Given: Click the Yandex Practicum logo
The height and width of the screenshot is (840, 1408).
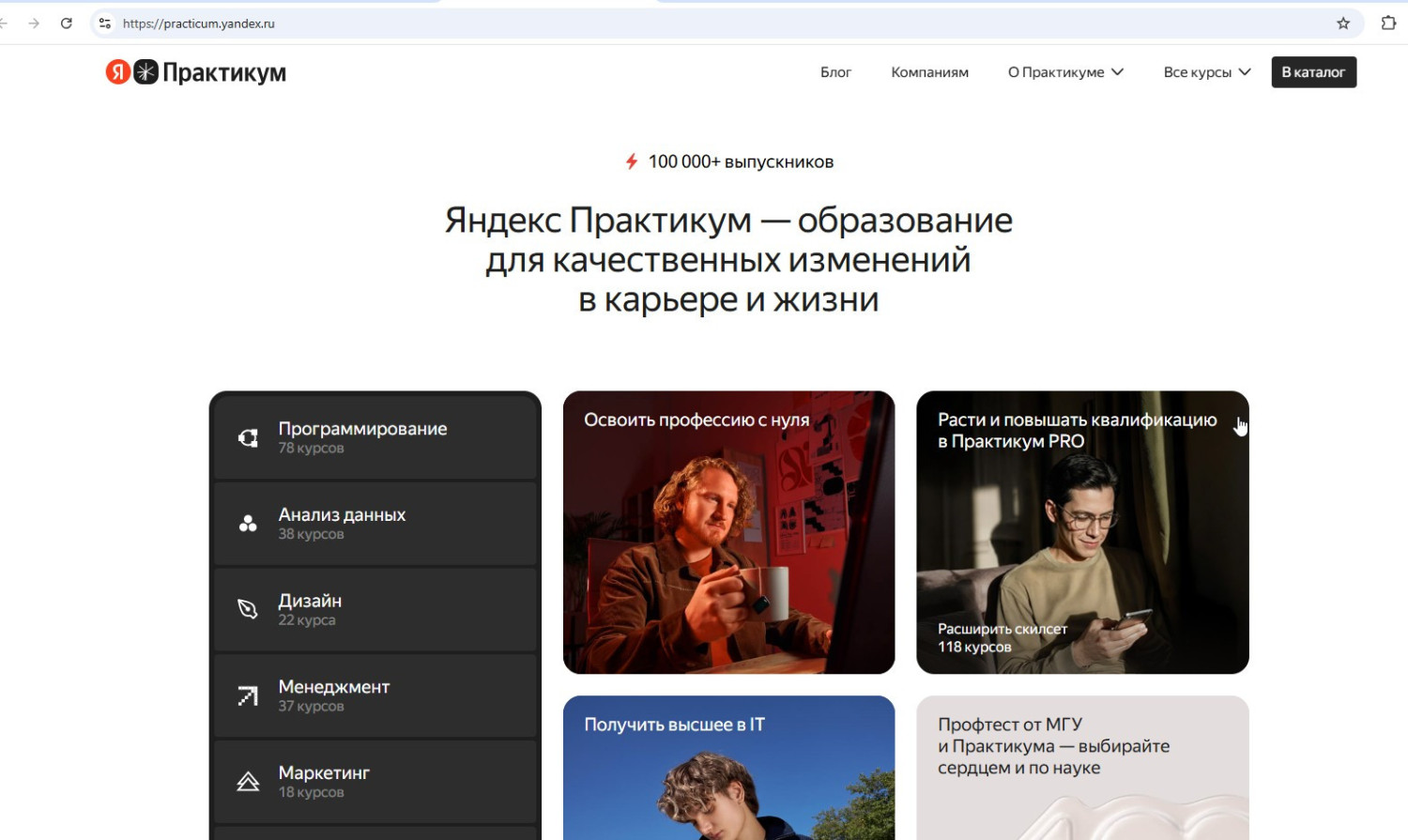Looking at the screenshot, I should tap(195, 72).
